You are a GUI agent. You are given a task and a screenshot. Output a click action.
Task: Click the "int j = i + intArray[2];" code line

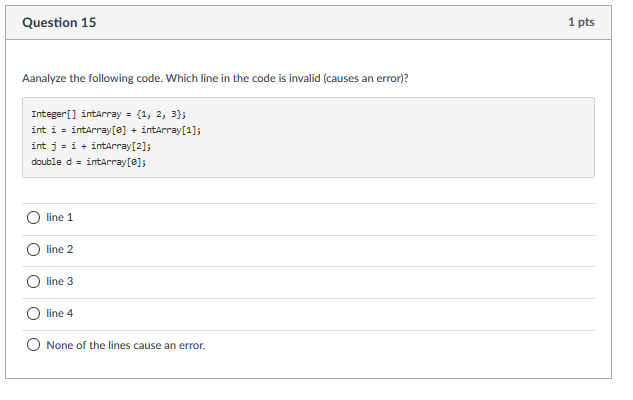point(90,145)
